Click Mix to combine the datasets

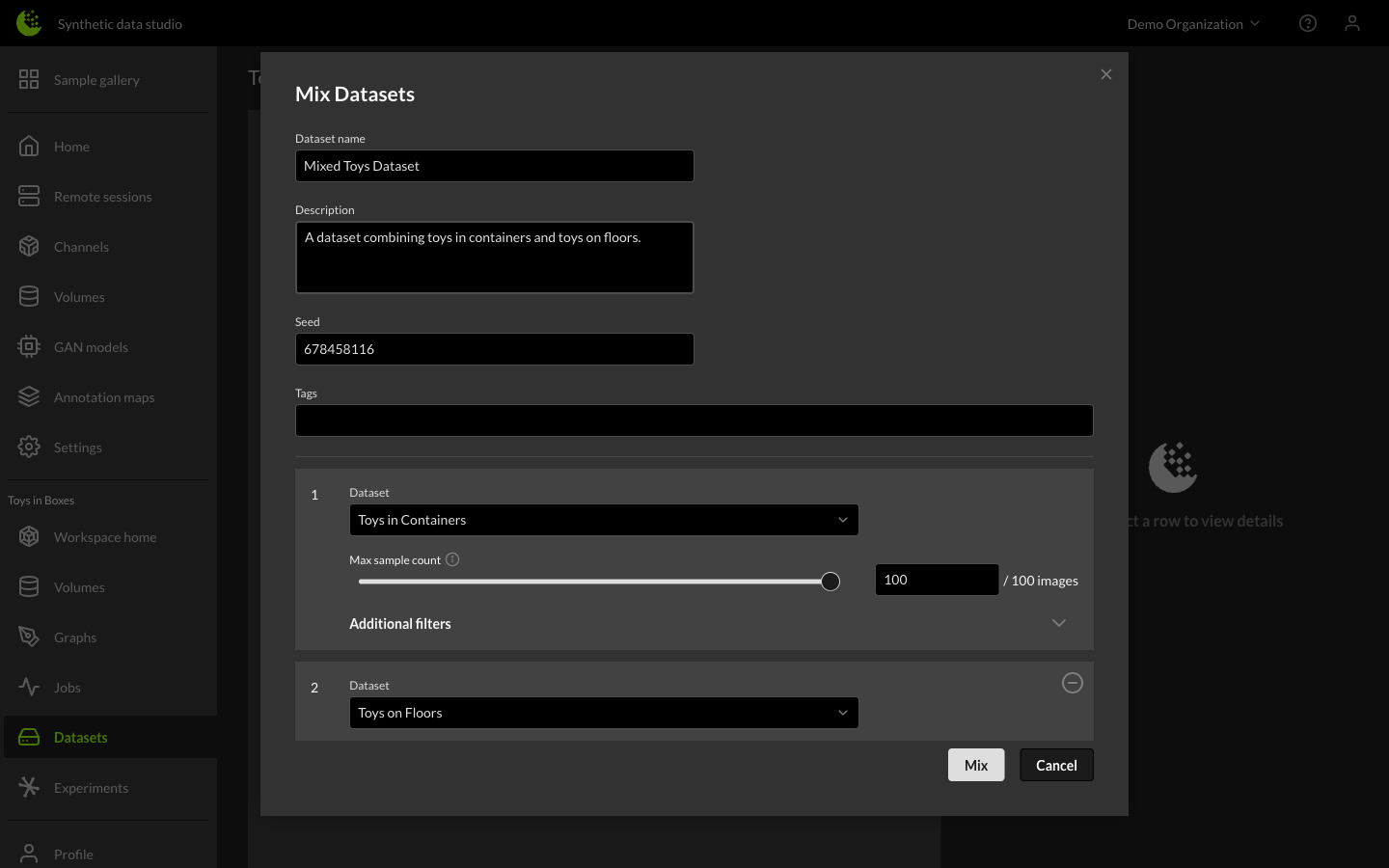tap(976, 765)
